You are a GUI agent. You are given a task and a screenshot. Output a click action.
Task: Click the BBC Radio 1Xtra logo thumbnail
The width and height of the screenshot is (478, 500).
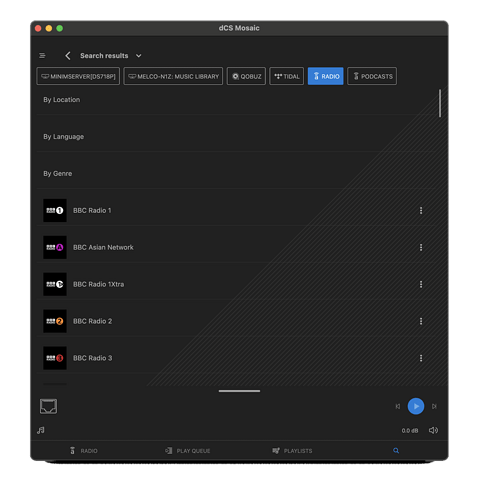pos(55,284)
